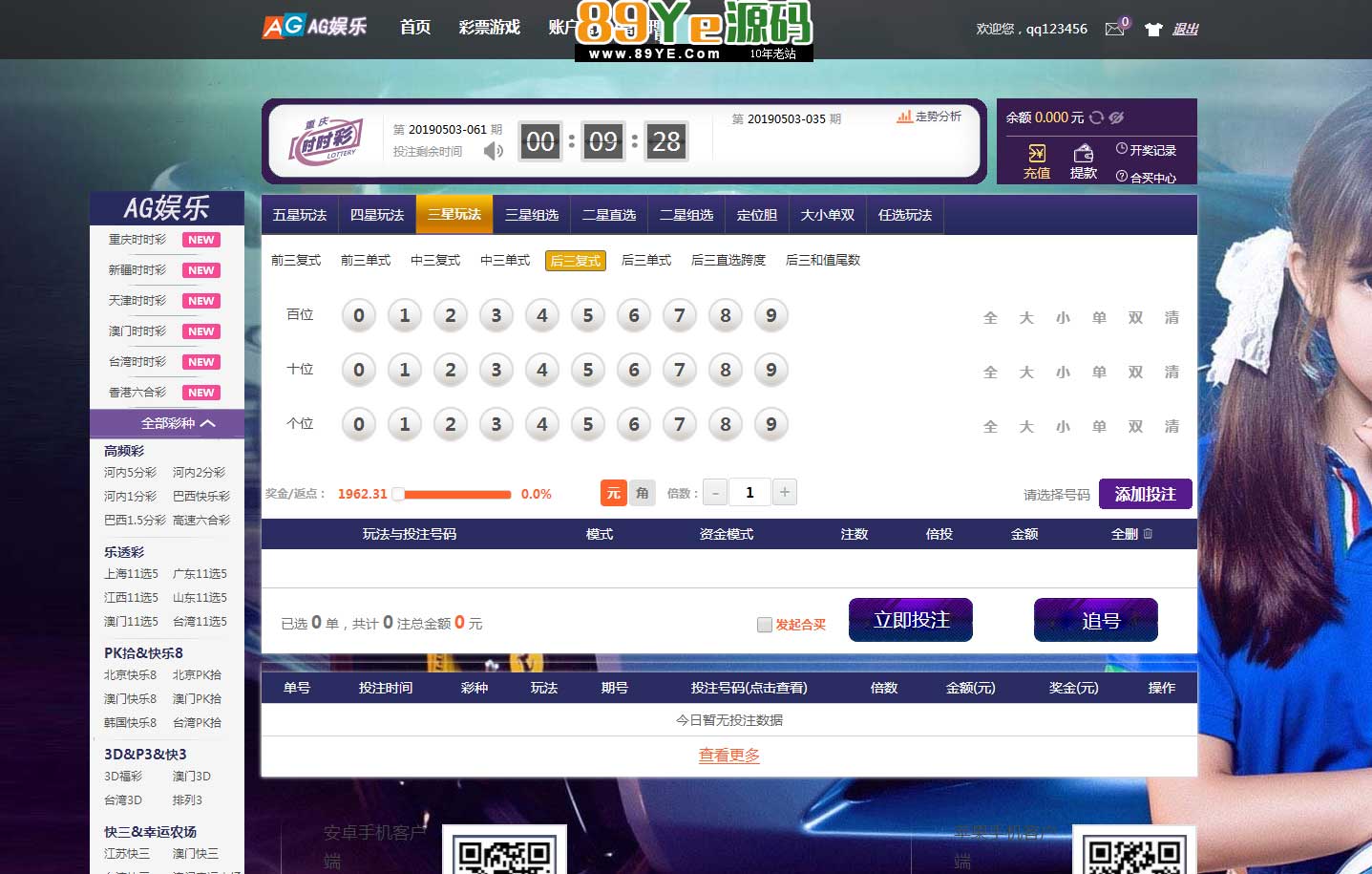Click the mail envelope icon in header

click(x=1113, y=29)
